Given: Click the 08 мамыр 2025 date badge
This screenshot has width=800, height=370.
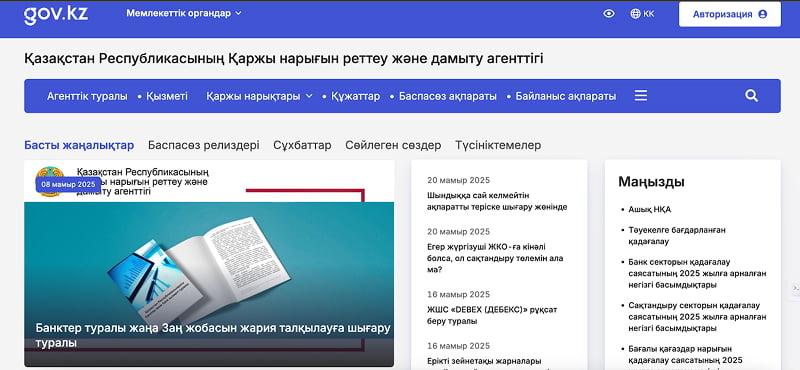Looking at the screenshot, I should coord(68,184).
